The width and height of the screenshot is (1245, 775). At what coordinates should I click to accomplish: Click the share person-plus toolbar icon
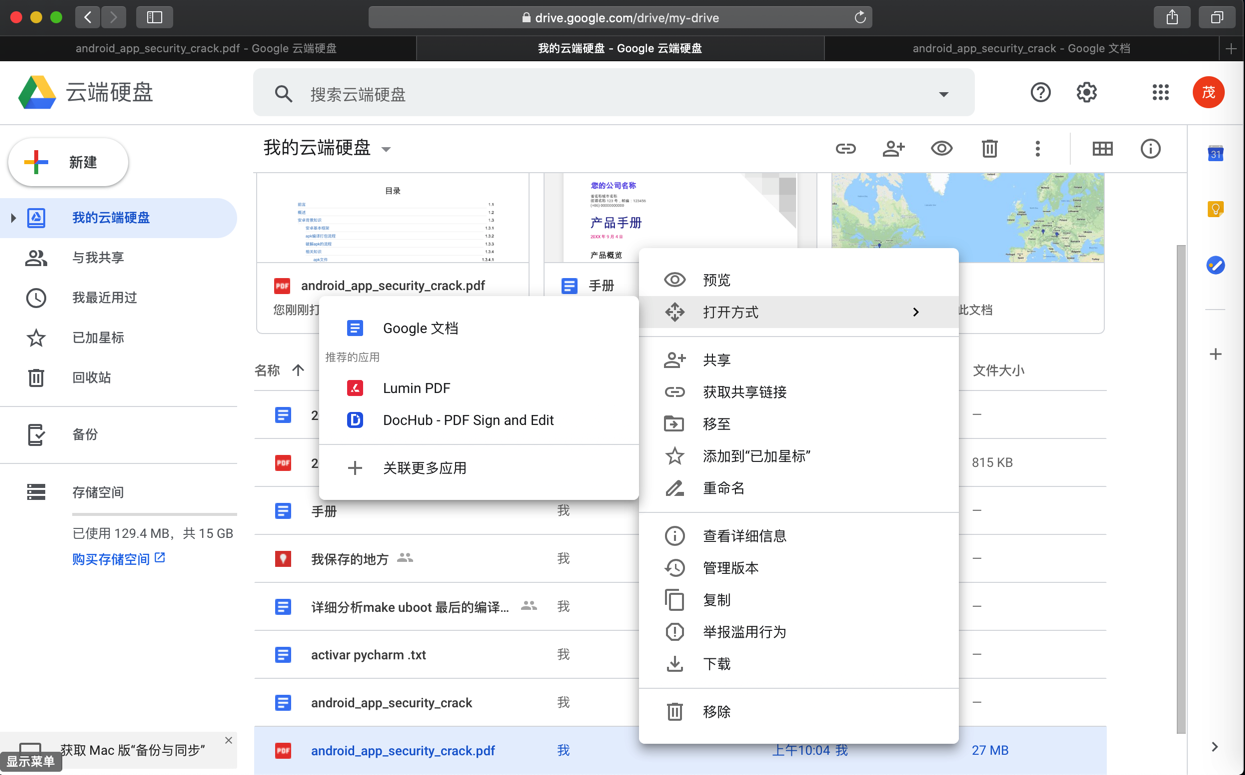pos(893,149)
